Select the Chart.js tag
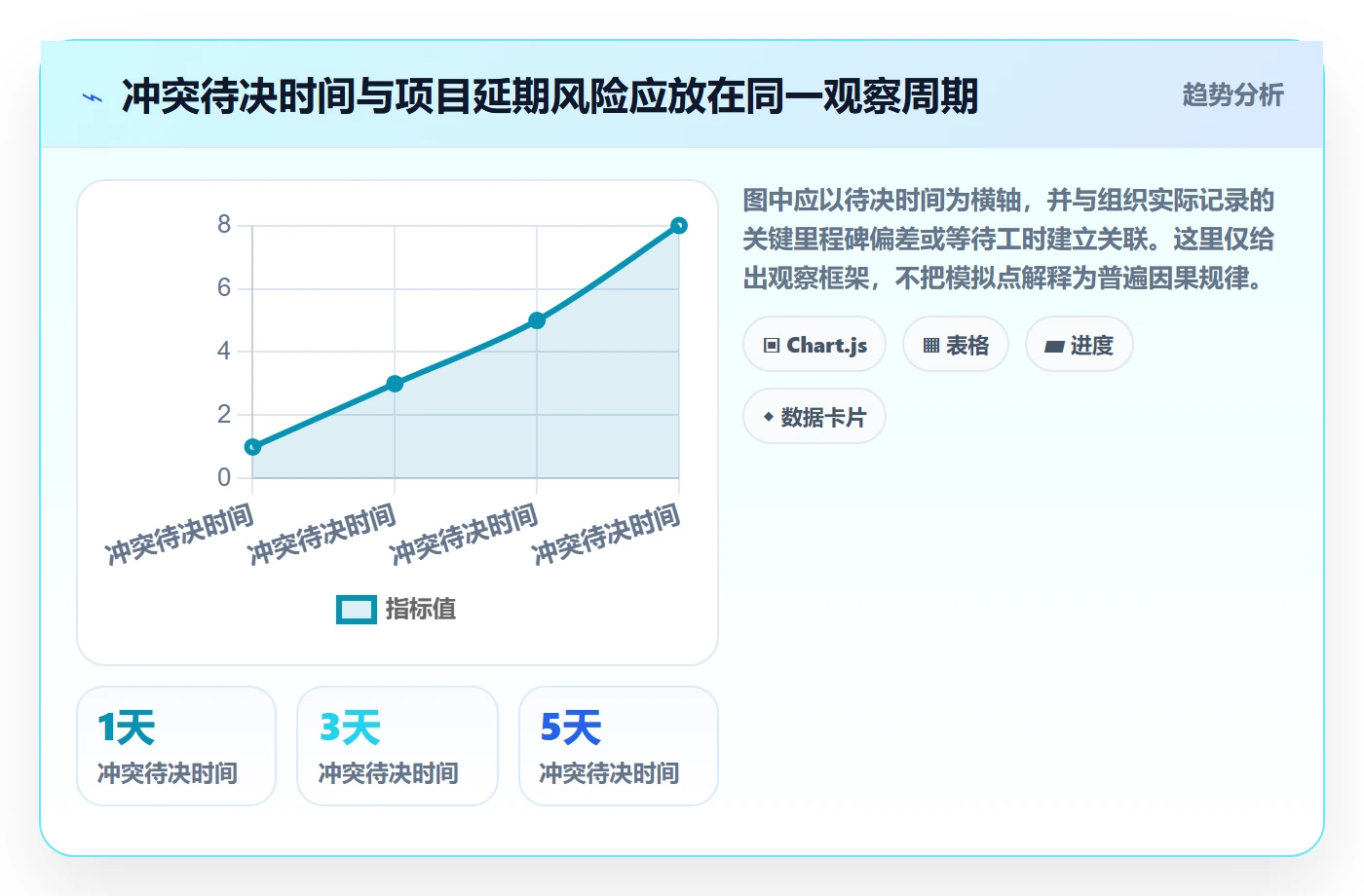 (815, 345)
